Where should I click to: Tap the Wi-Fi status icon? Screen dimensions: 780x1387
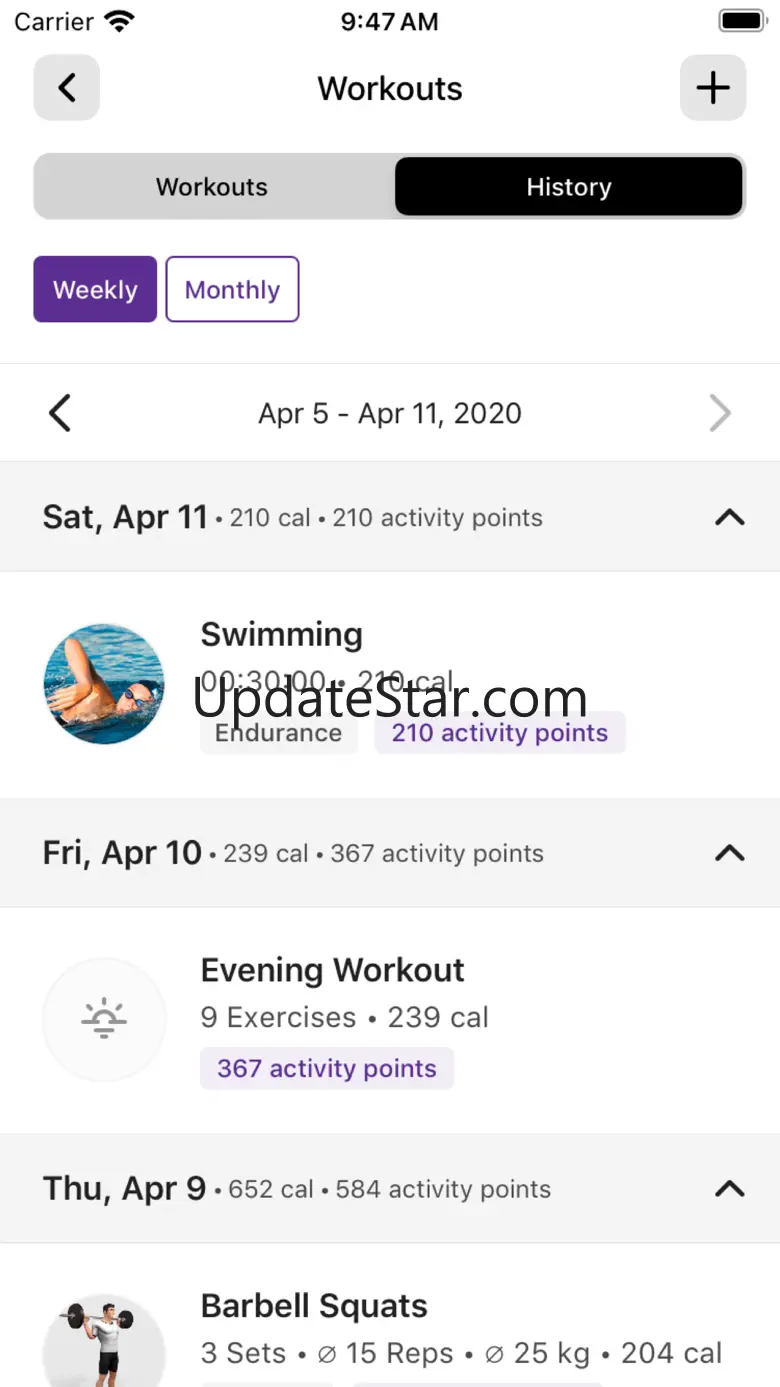click(119, 22)
